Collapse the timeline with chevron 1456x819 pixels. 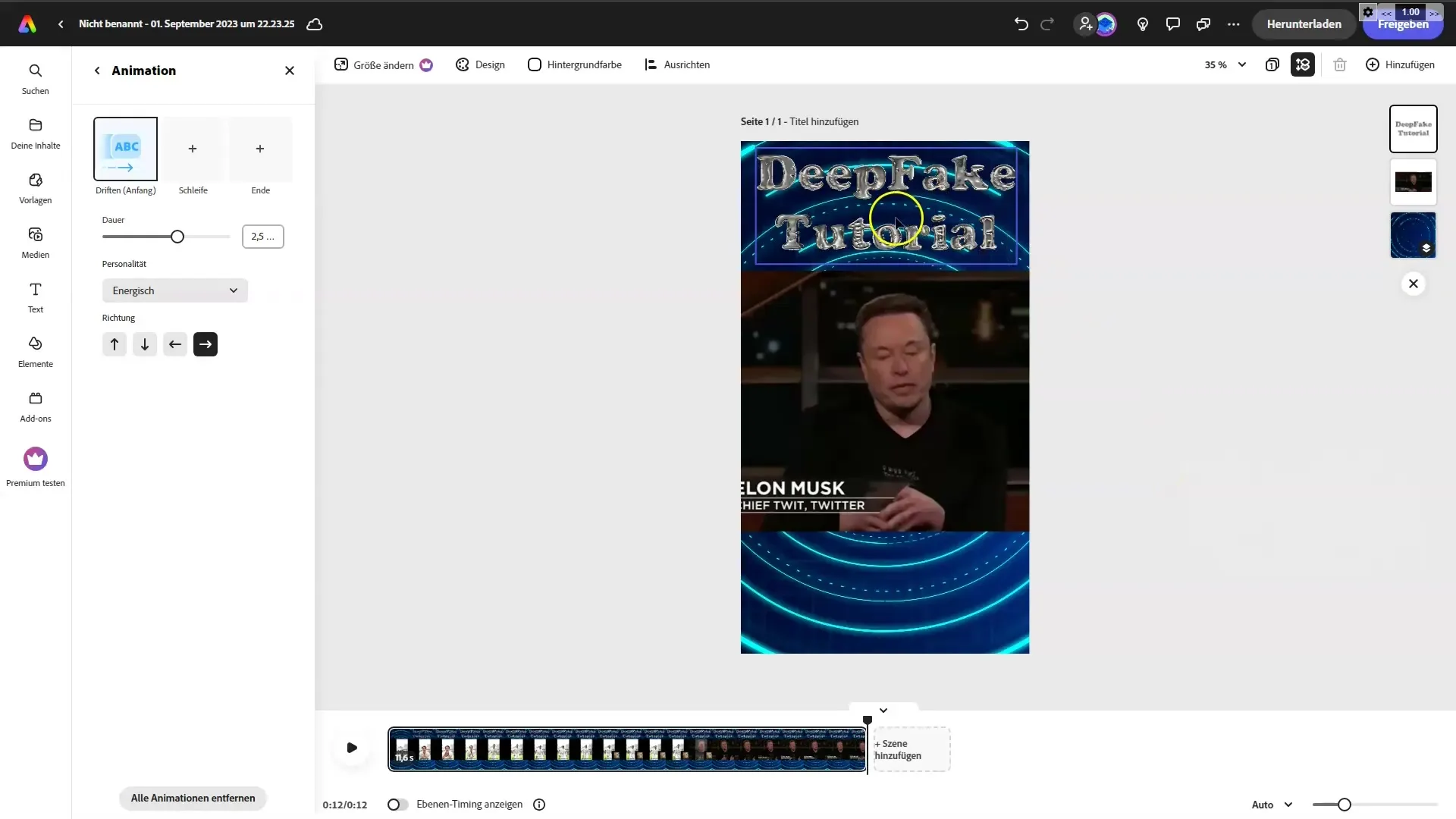point(883,711)
